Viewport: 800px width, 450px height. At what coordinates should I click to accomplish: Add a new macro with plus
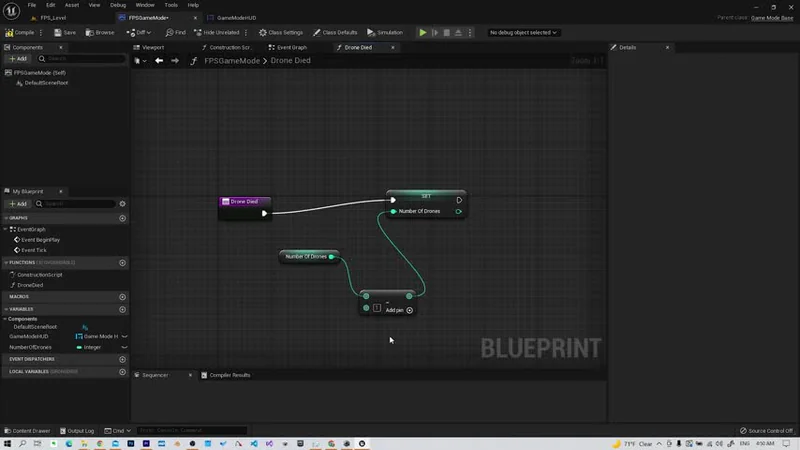click(x=122, y=297)
